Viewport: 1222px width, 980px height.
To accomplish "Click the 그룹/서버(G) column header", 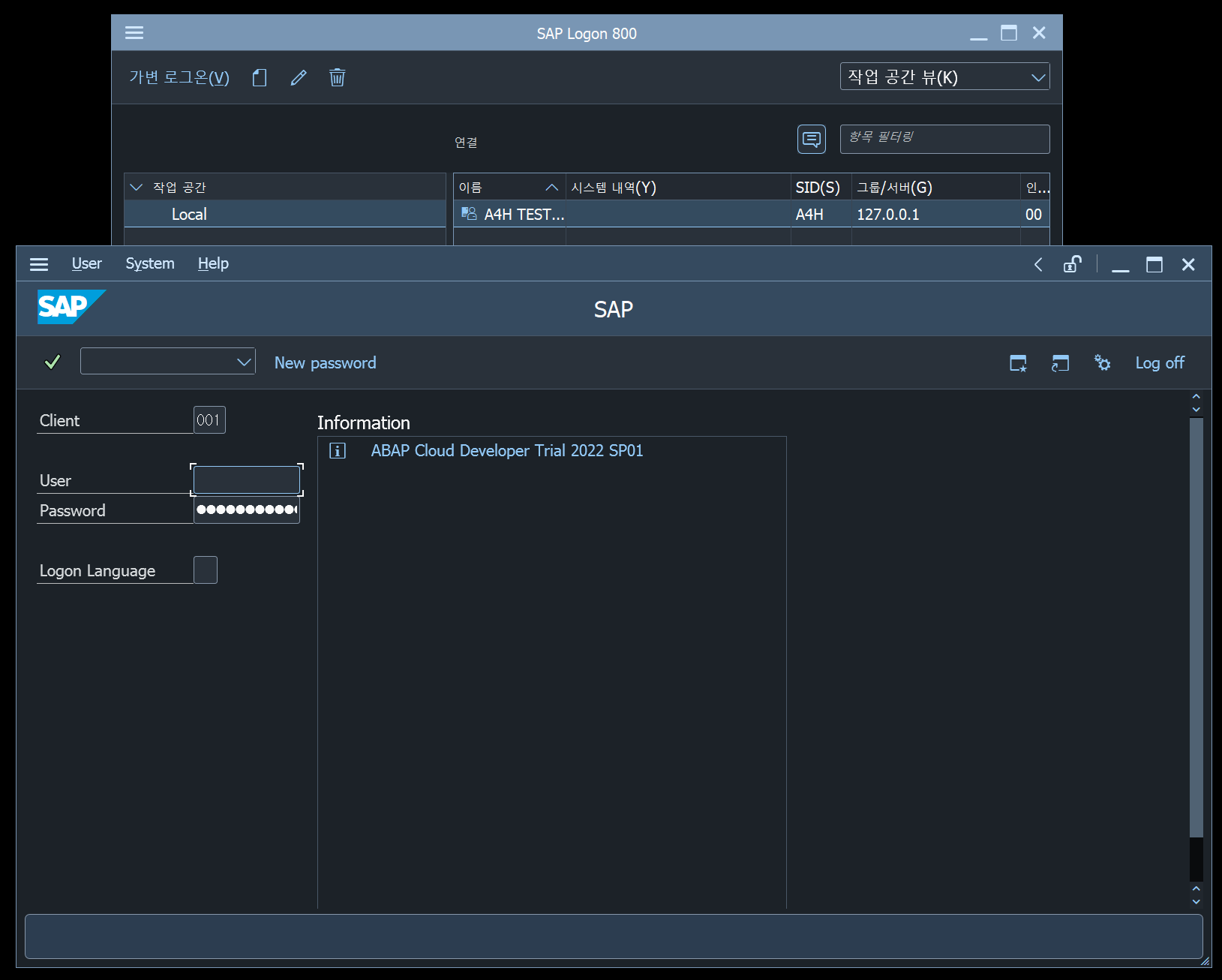I will tap(936, 187).
